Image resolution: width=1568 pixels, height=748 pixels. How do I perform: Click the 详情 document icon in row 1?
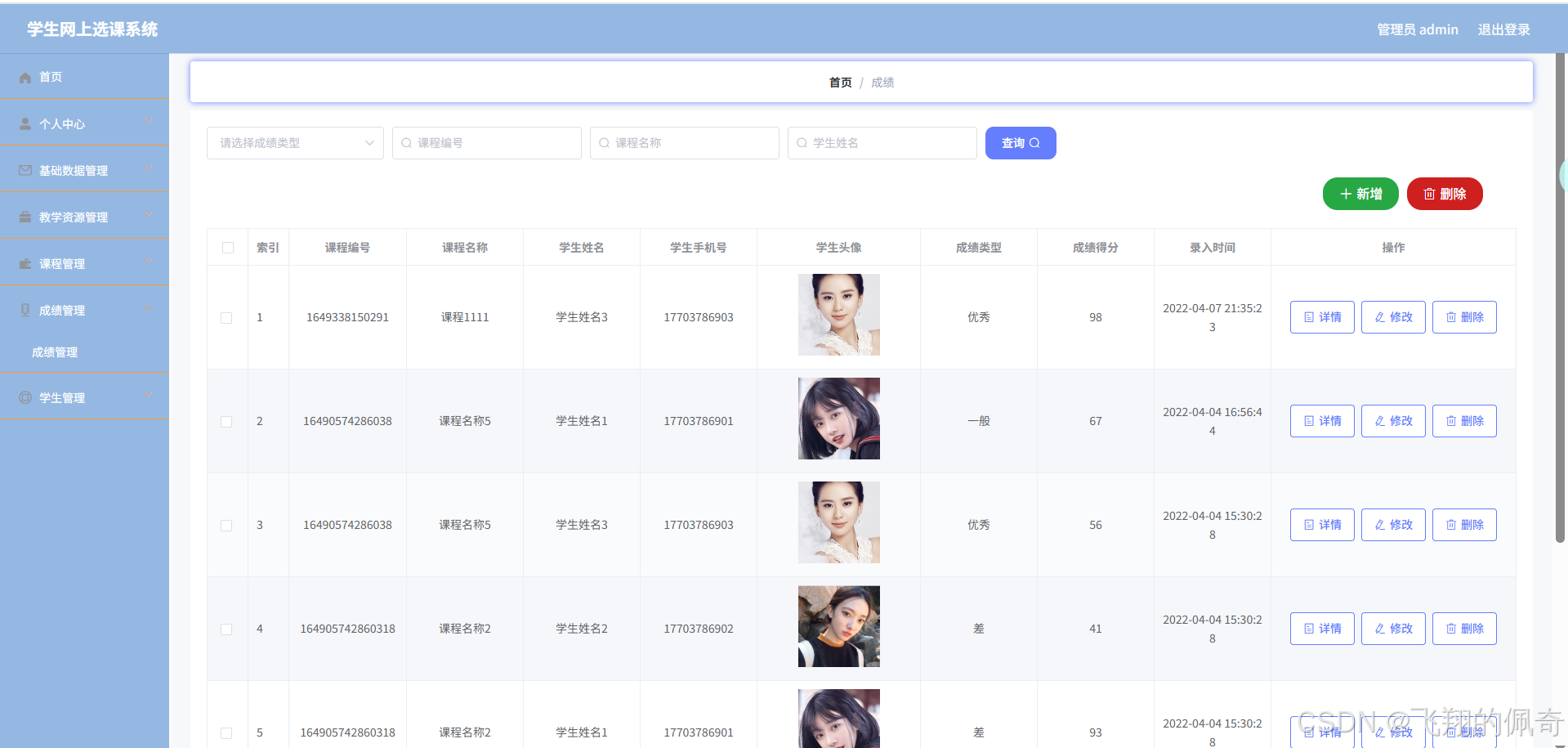1309,317
